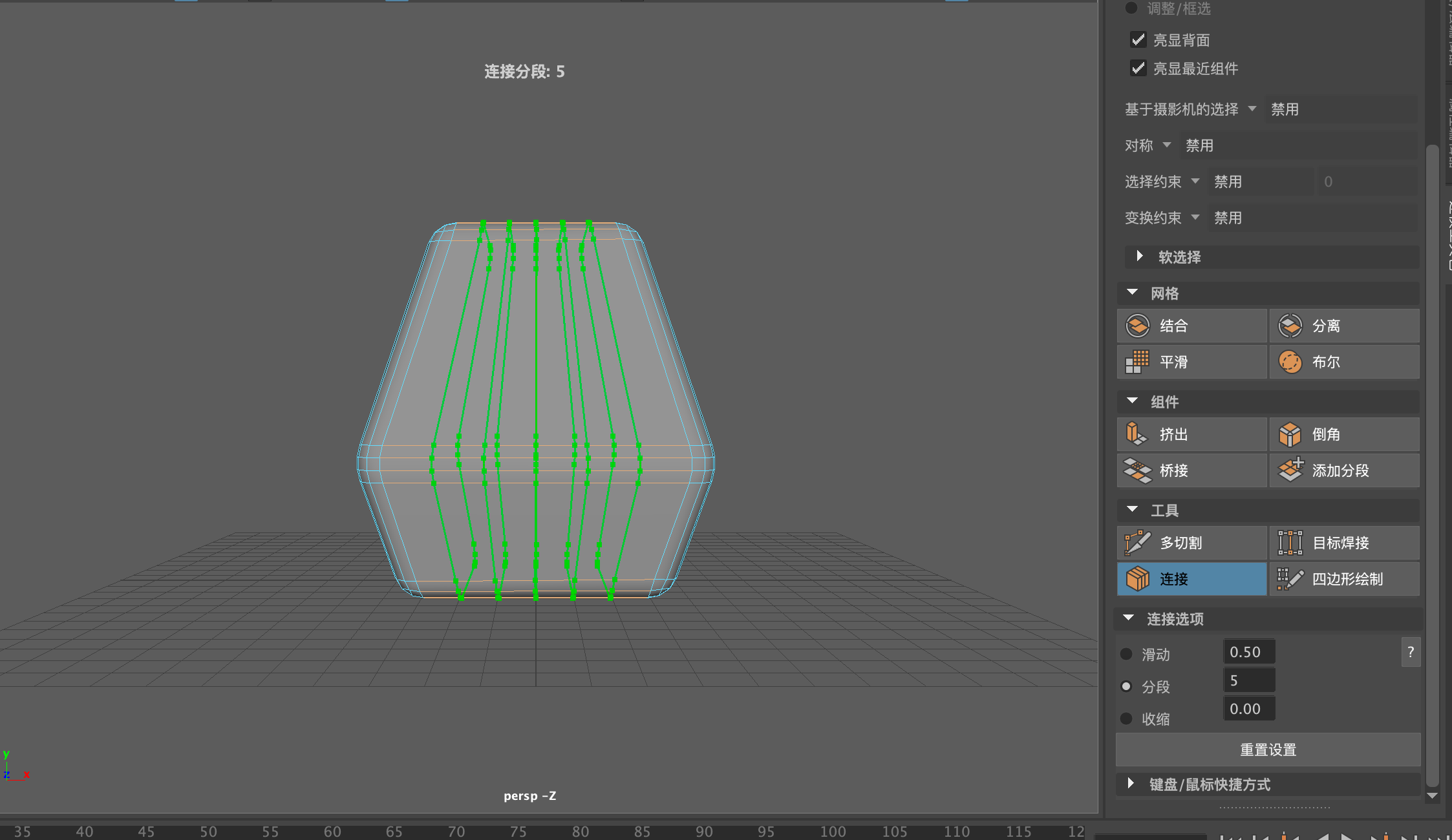Toggle the 亮显背面 checkbox
The height and width of the screenshot is (840, 1452).
tap(1138, 39)
